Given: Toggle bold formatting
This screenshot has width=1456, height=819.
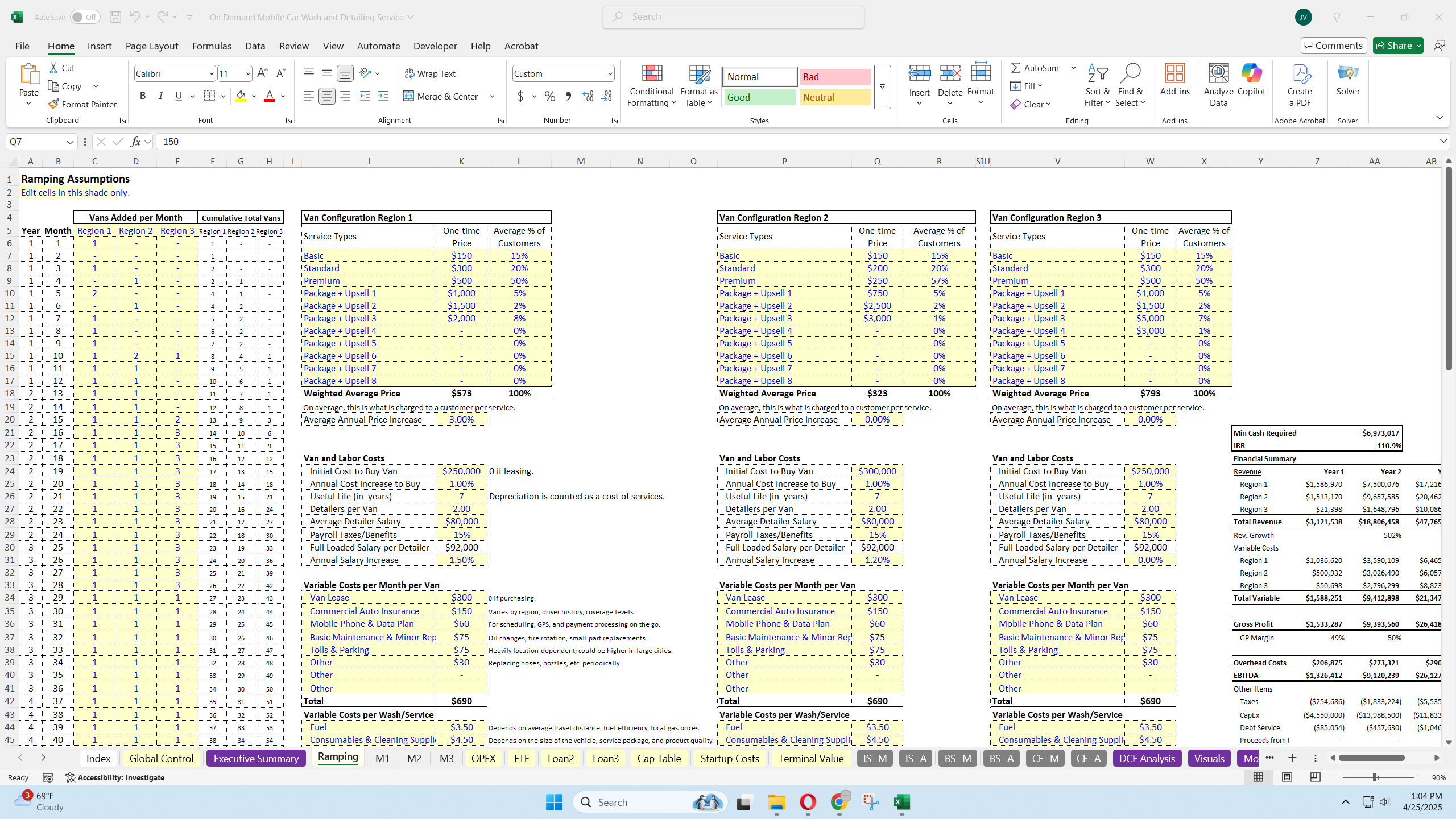Looking at the screenshot, I should (143, 96).
